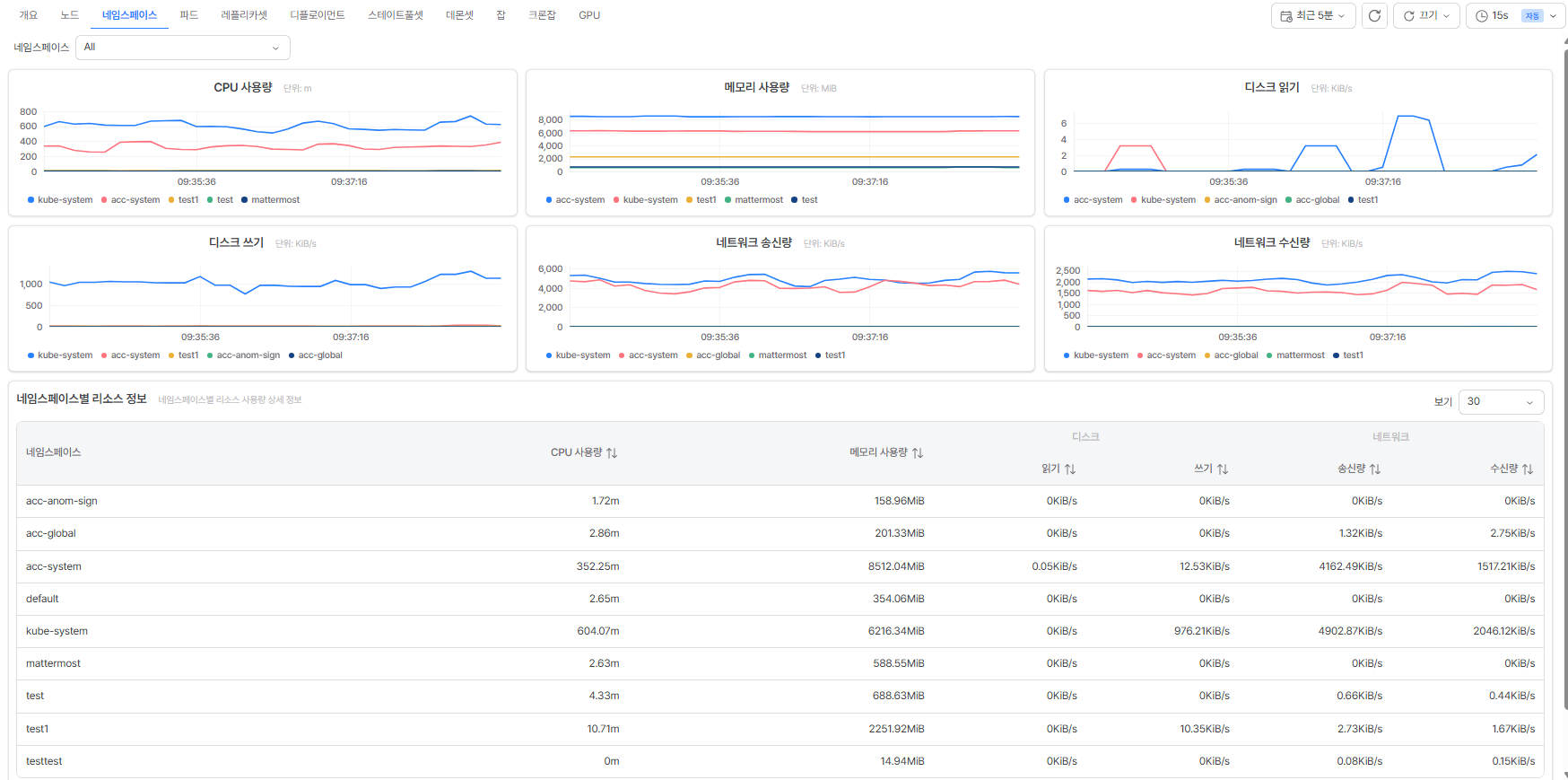Switch to the 파드 tab
This screenshot has width=1568, height=780.
188,15
